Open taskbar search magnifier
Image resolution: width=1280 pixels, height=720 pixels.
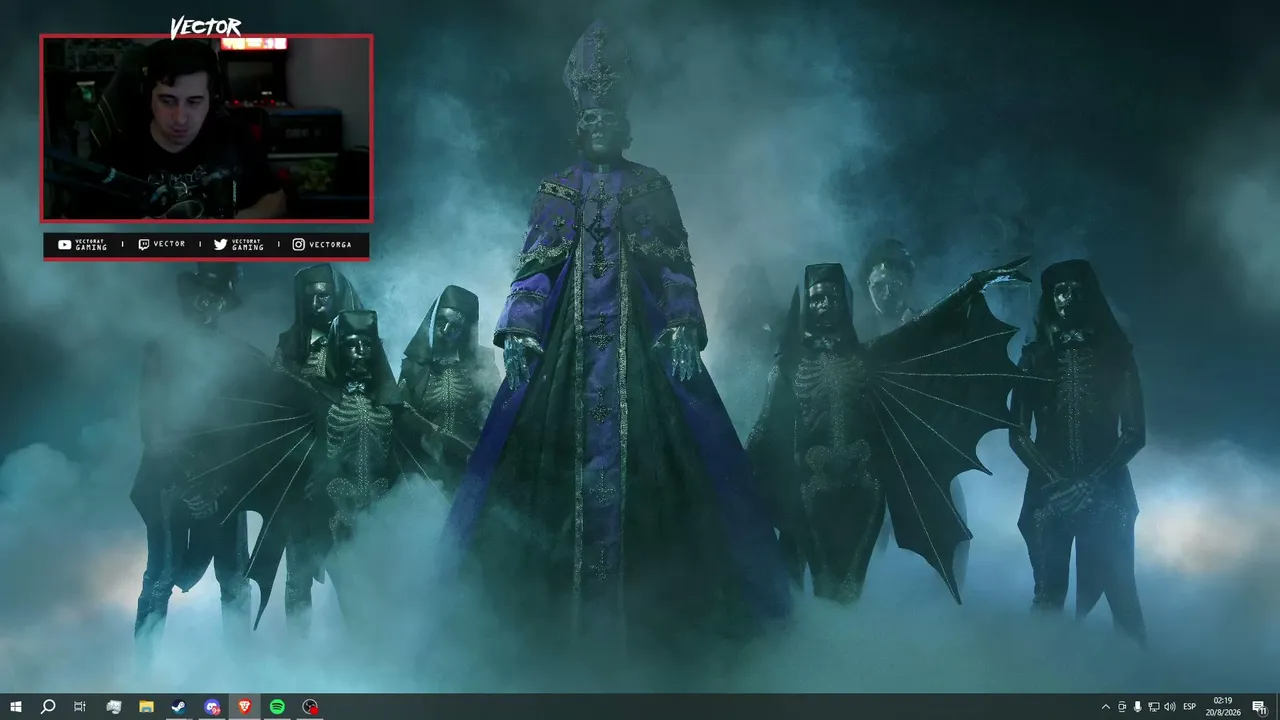pyautogui.click(x=48, y=707)
